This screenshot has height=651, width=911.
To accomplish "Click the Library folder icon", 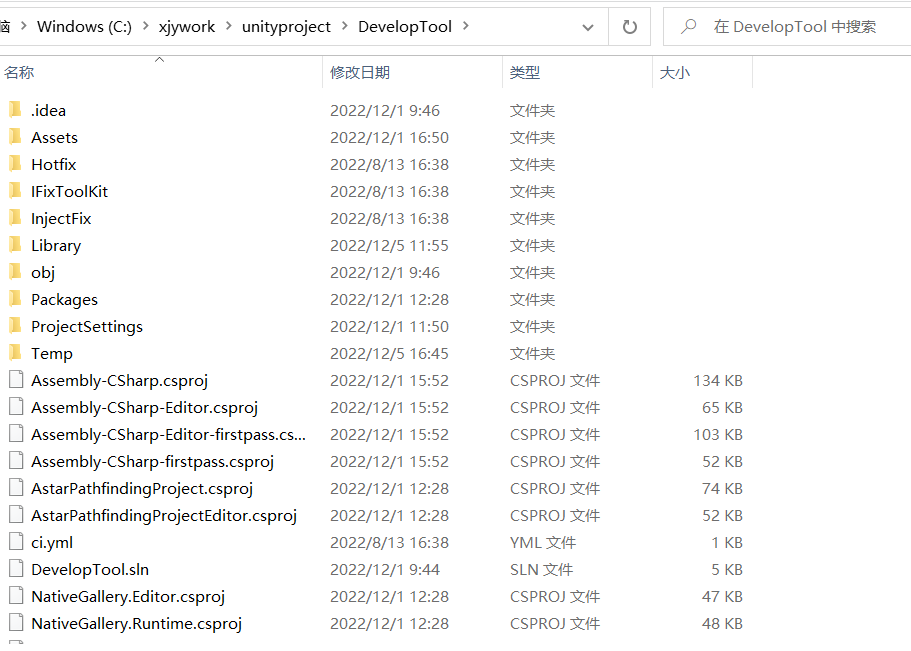I will point(15,245).
